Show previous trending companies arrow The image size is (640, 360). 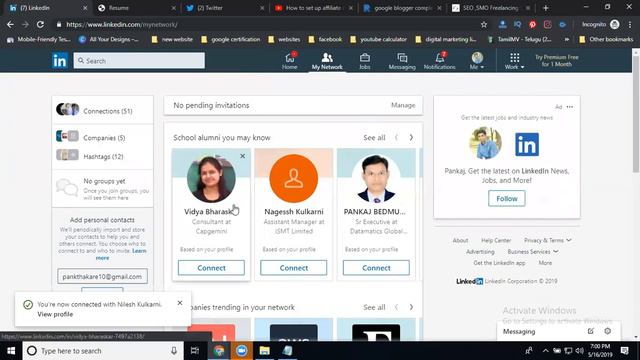click(x=396, y=307)
